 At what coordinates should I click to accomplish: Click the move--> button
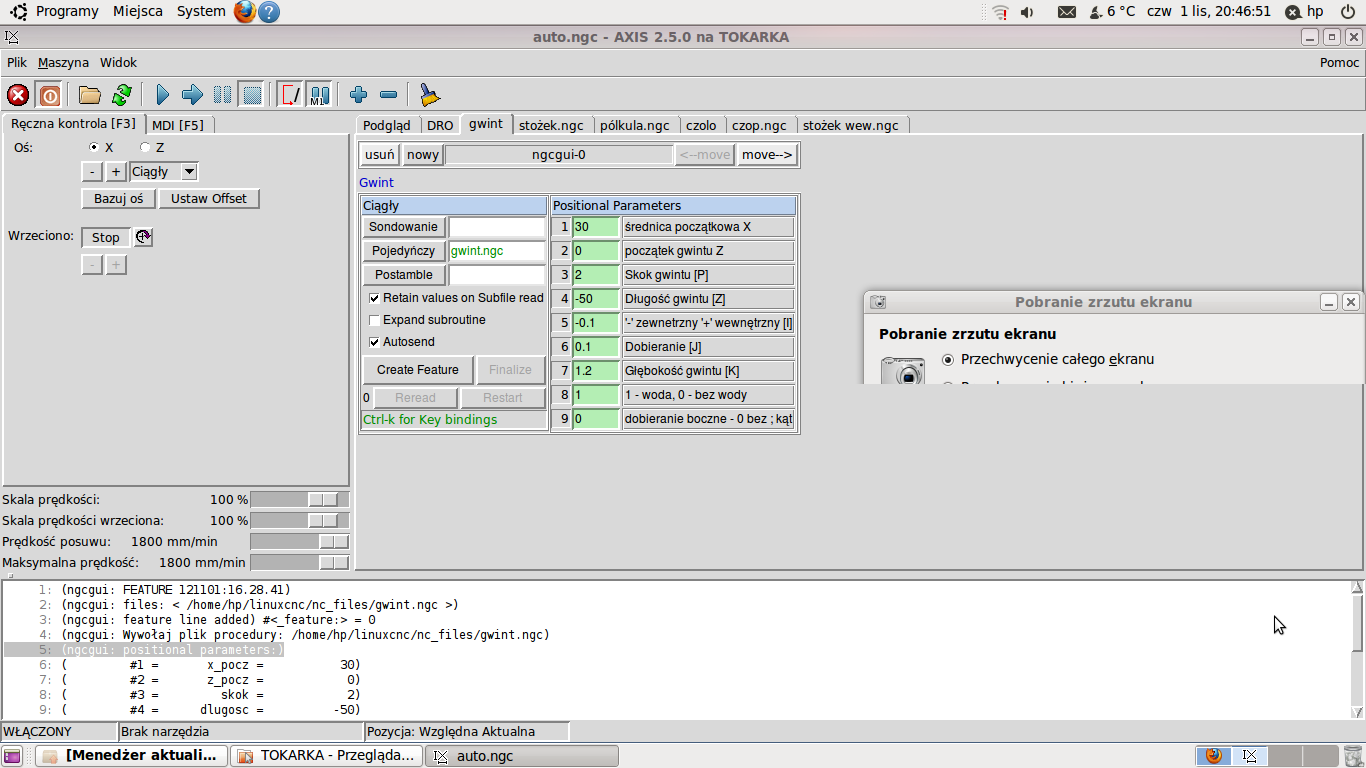767,155
